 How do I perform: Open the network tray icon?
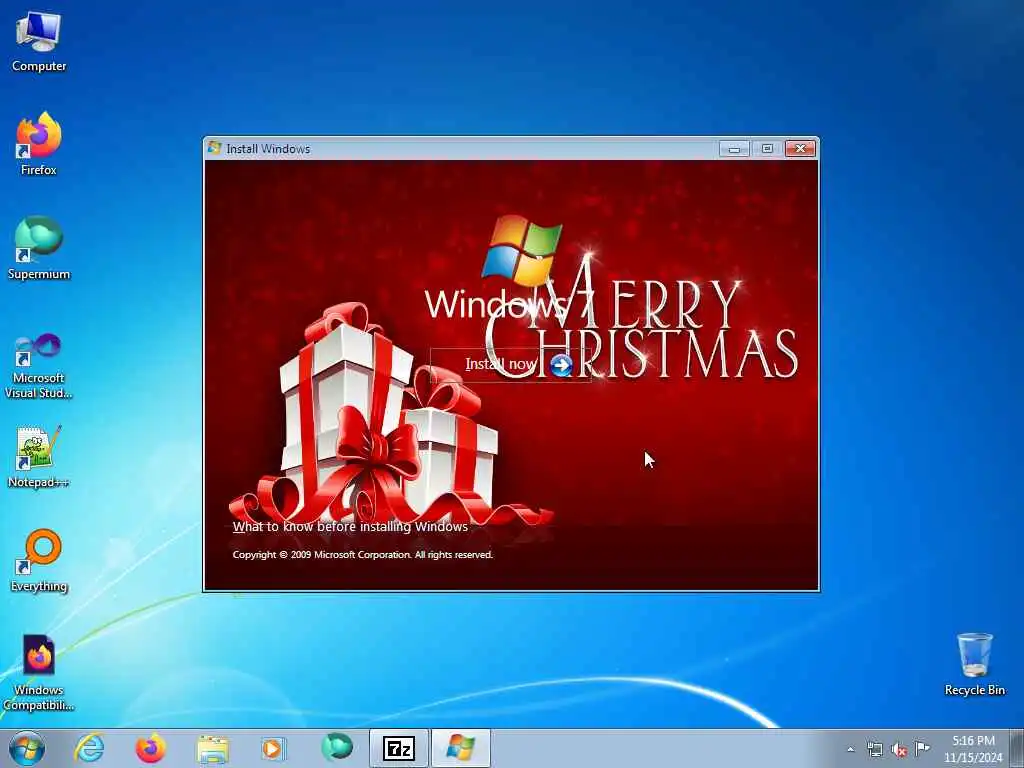pyautogui.click(x=874, y=749)
